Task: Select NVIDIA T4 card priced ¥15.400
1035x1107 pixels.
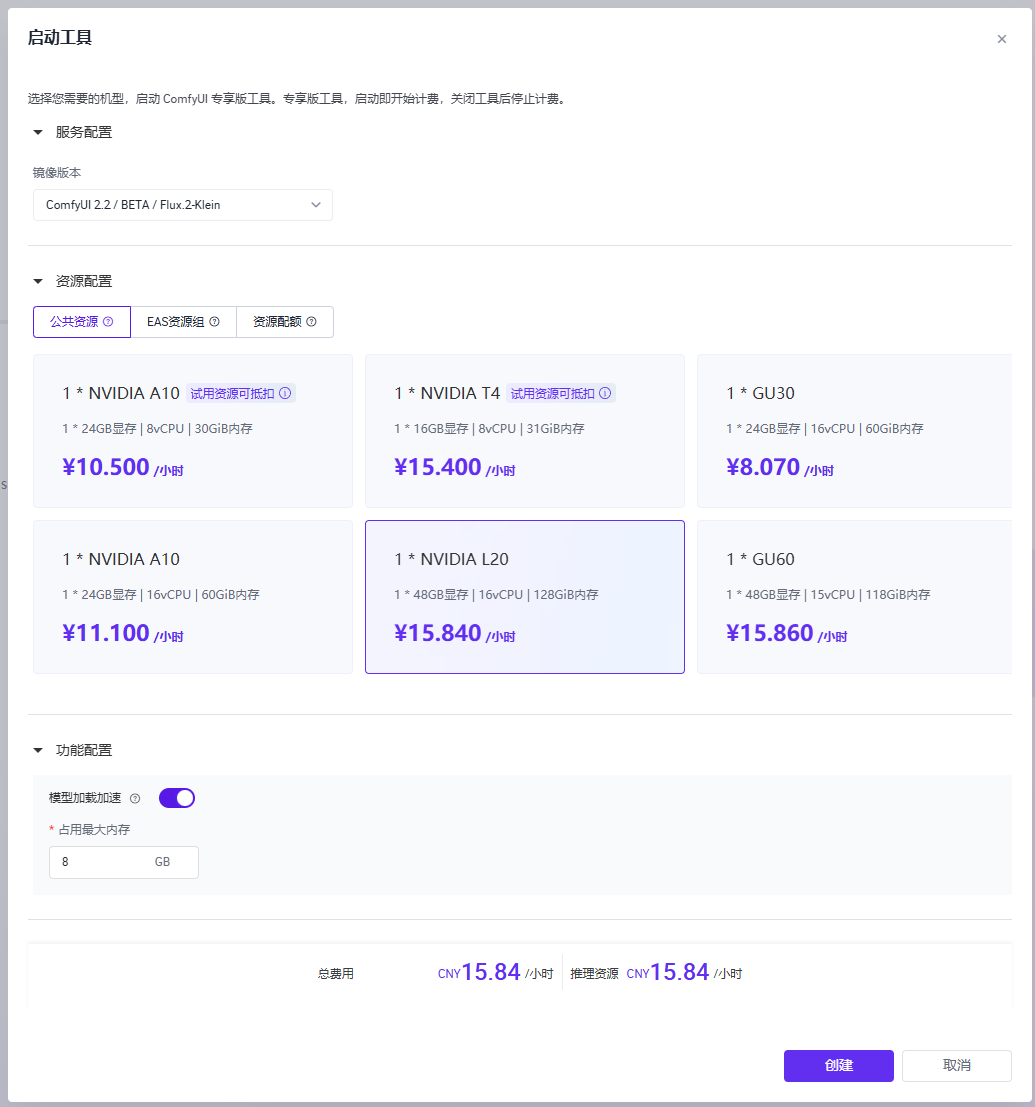Action: pyautogui.click(x=525, y=431)
